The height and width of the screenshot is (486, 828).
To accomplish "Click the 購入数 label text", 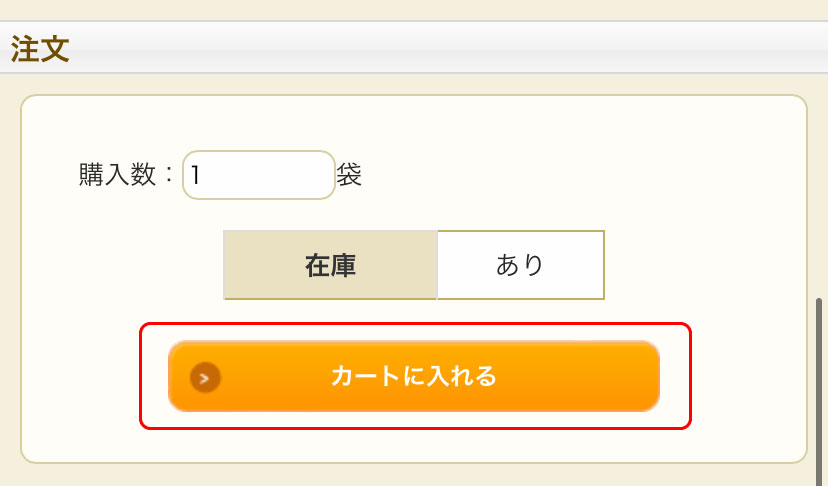I will [x=117, y=174].
